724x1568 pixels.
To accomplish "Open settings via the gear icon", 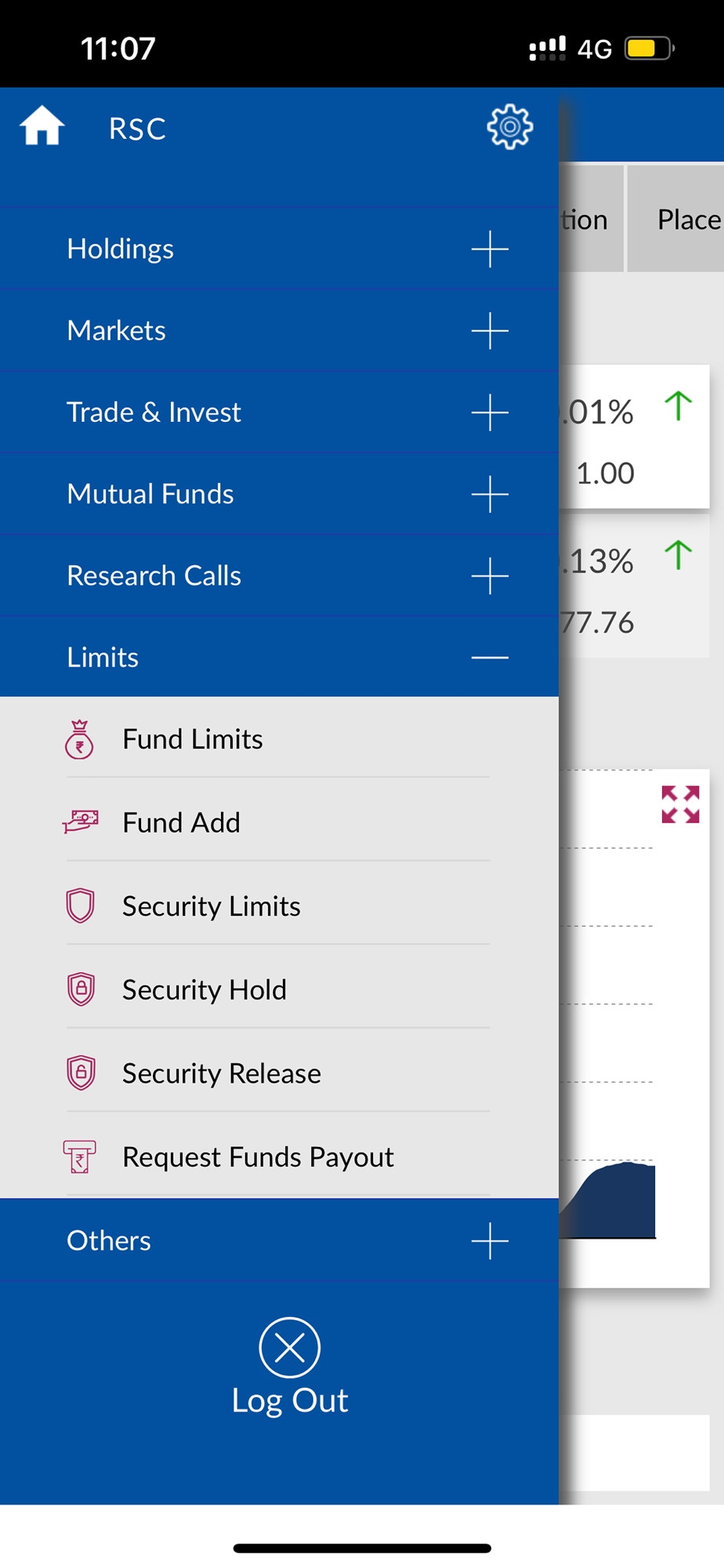I will 510,127.
